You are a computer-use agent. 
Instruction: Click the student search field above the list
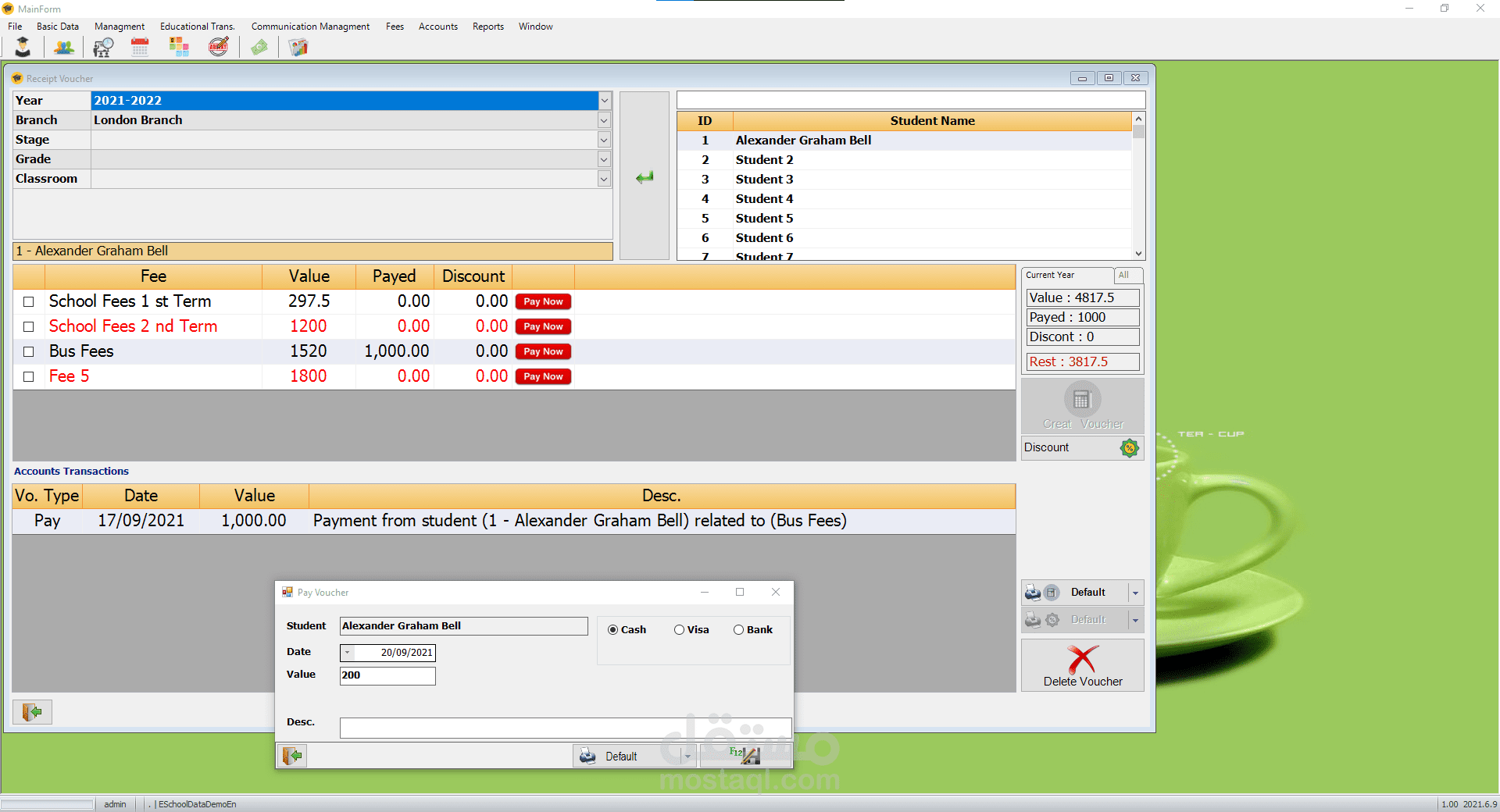click(x=911, y=100)
